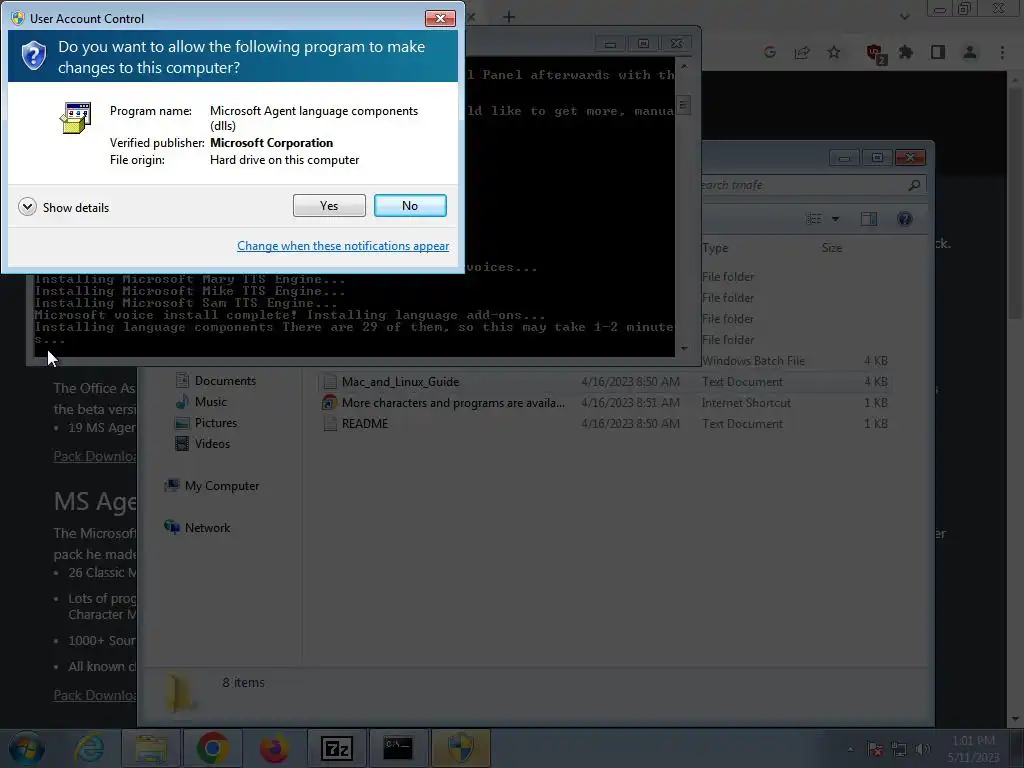Screen dimensions: 1024x768
Task: Toggle Chrome side panel icon
Action: (938, 52)
